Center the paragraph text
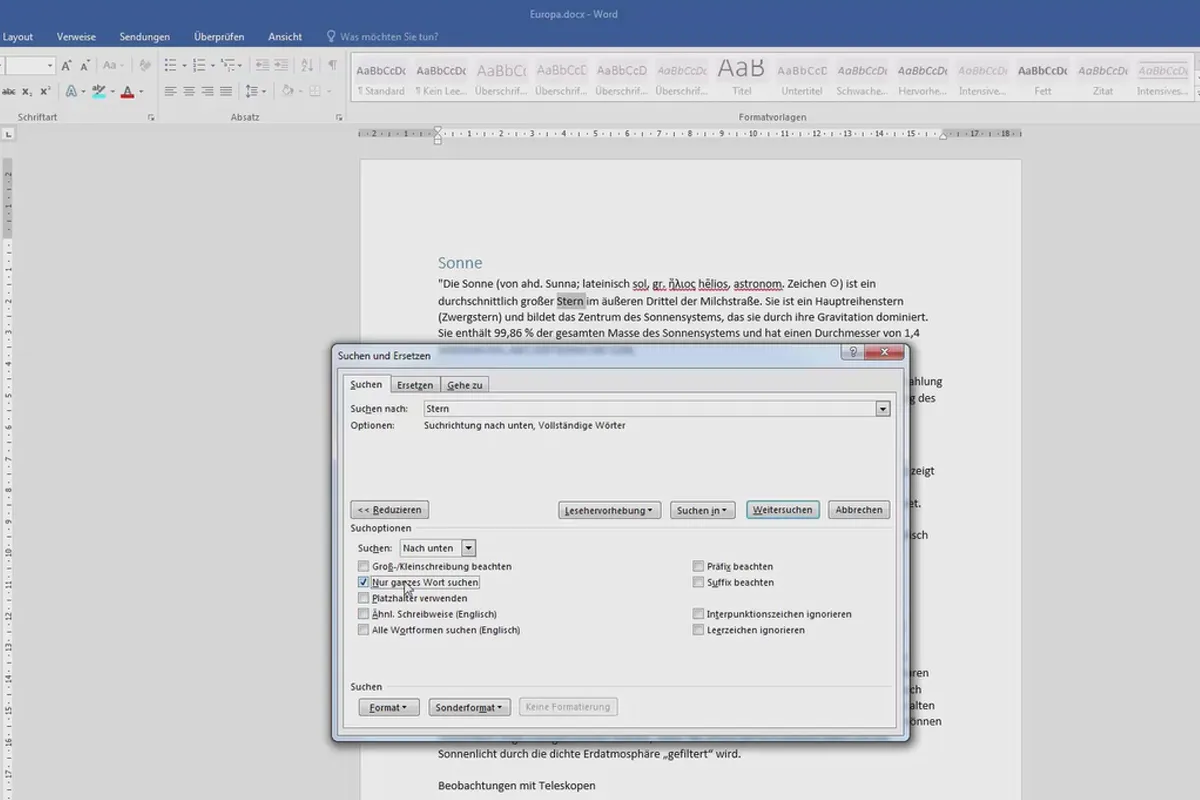Image resolution: width=1200 pixels, height=800 pixels. 189,92
